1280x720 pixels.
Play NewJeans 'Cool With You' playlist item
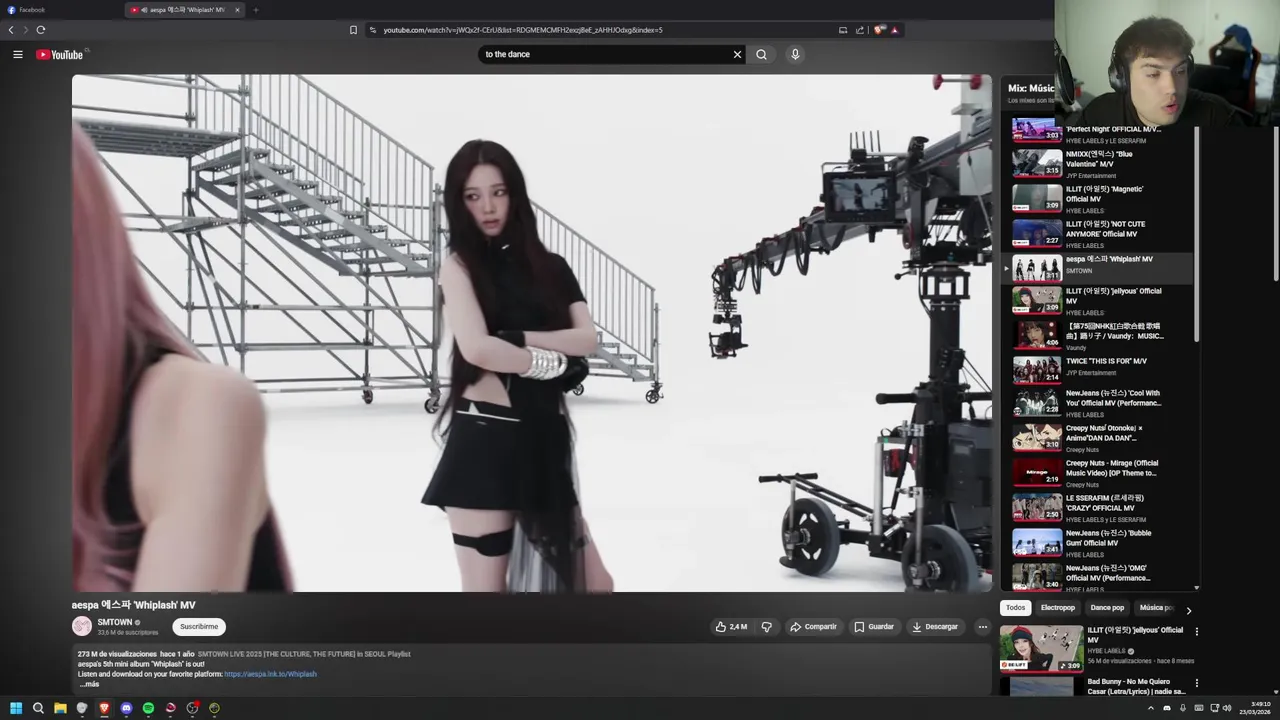point(1100,402)
